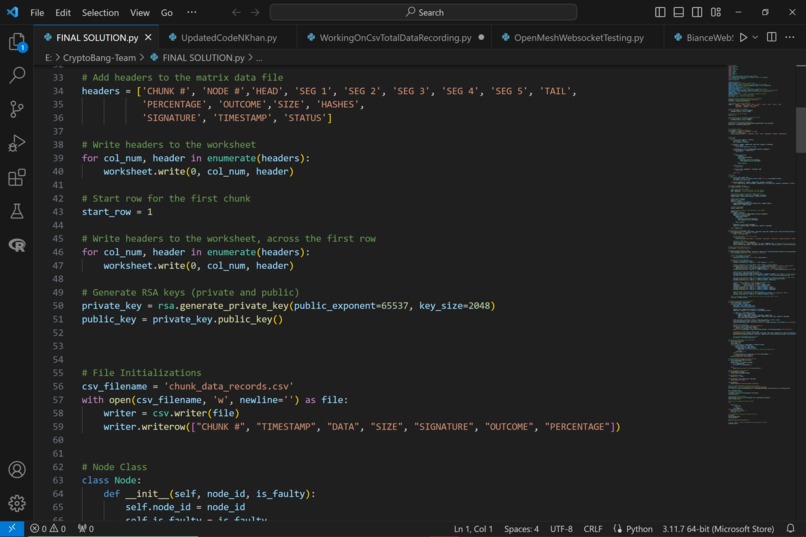The width and height of the screenshot is (806, 537).
Task: Split the editor right
Action: click(772, 37)
